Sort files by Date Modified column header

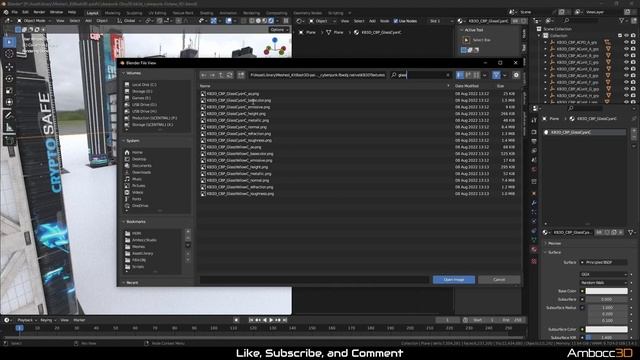tap(467, 86)
